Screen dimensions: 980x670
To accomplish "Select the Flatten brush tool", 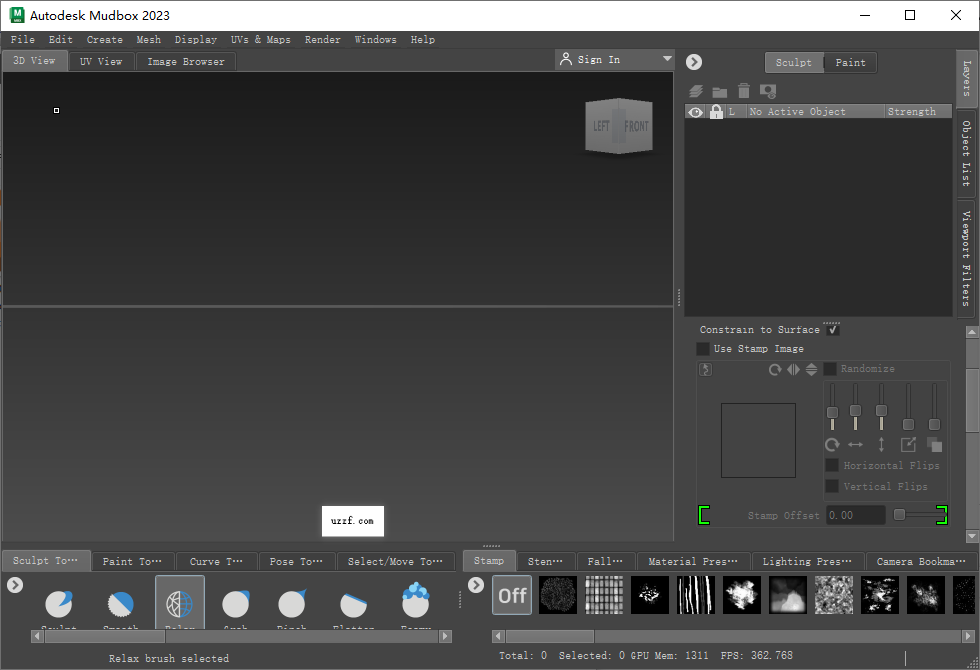I will (x=353, y=601).
